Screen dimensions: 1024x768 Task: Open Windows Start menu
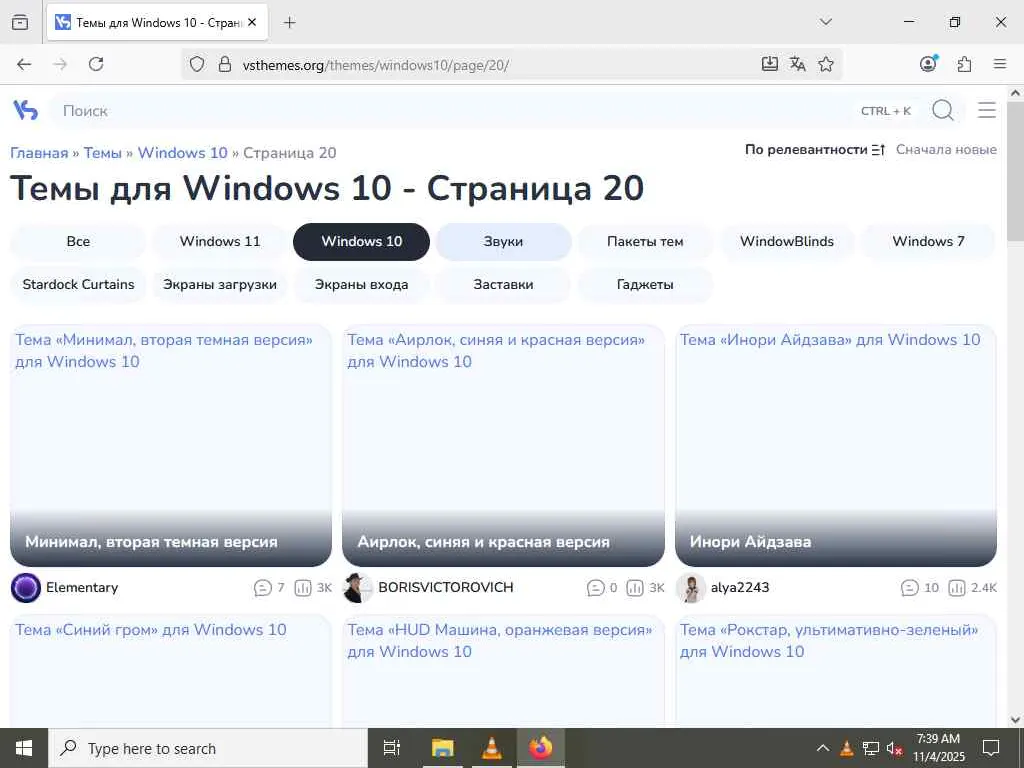(24, 748)
